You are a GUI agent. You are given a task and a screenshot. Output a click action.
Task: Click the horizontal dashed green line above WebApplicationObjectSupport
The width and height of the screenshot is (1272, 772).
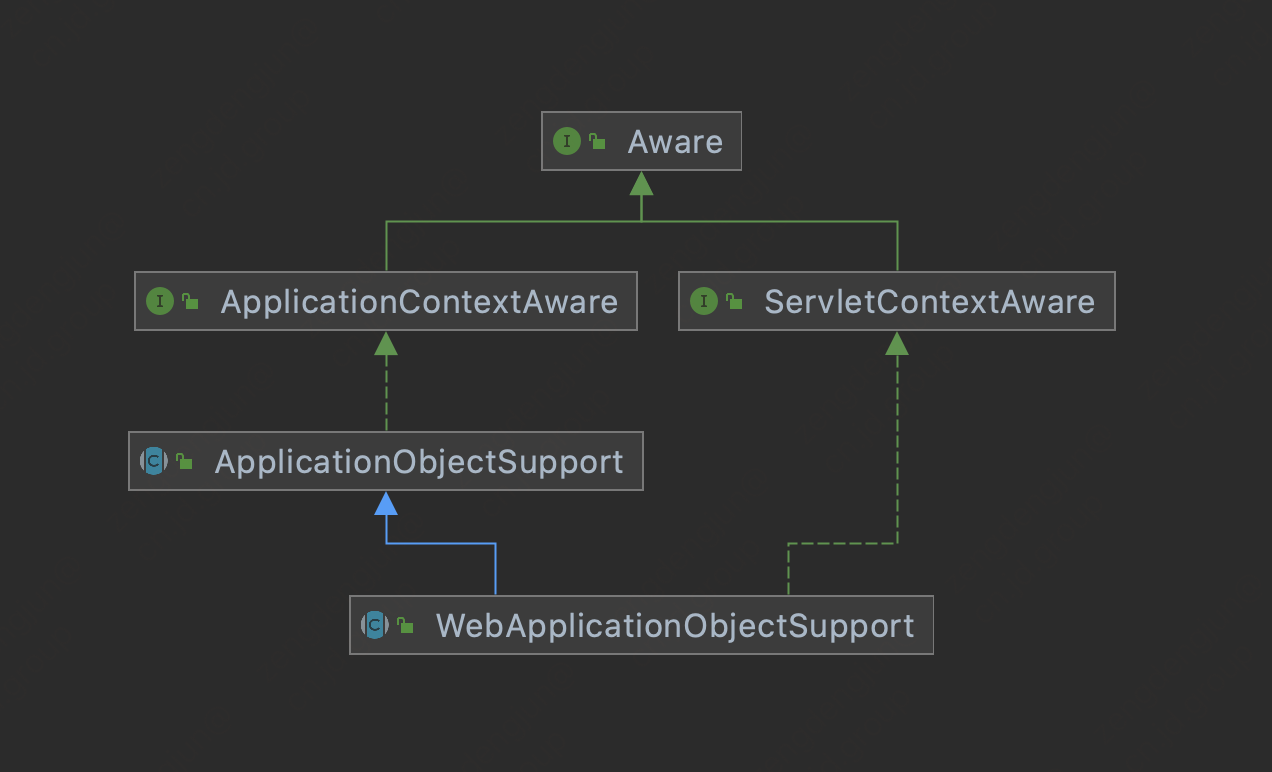pos(842,544)
